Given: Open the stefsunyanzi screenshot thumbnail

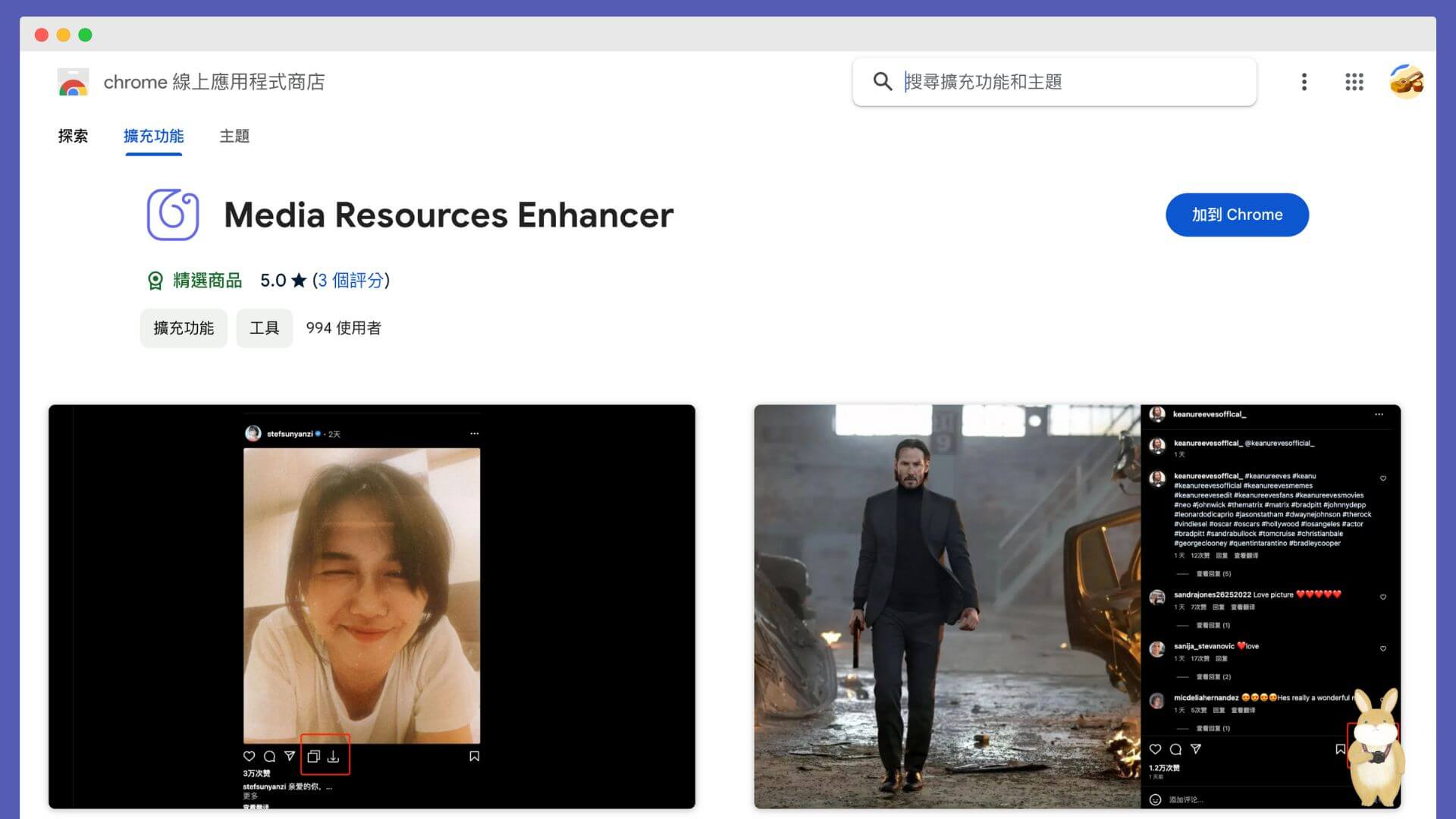Looking at the screenshot, I should pos(372,607).
